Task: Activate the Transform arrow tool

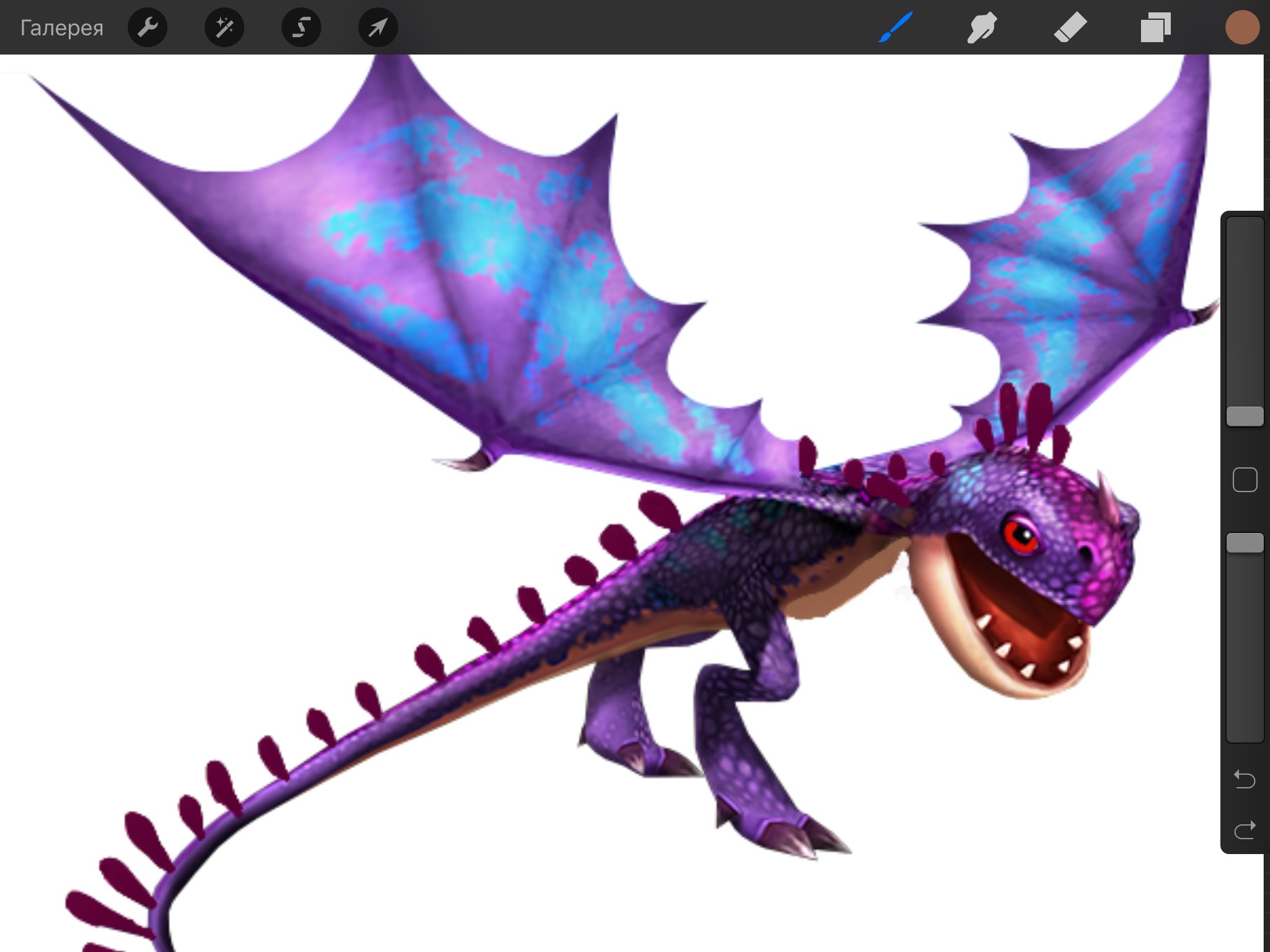Action: coord(378,27)
